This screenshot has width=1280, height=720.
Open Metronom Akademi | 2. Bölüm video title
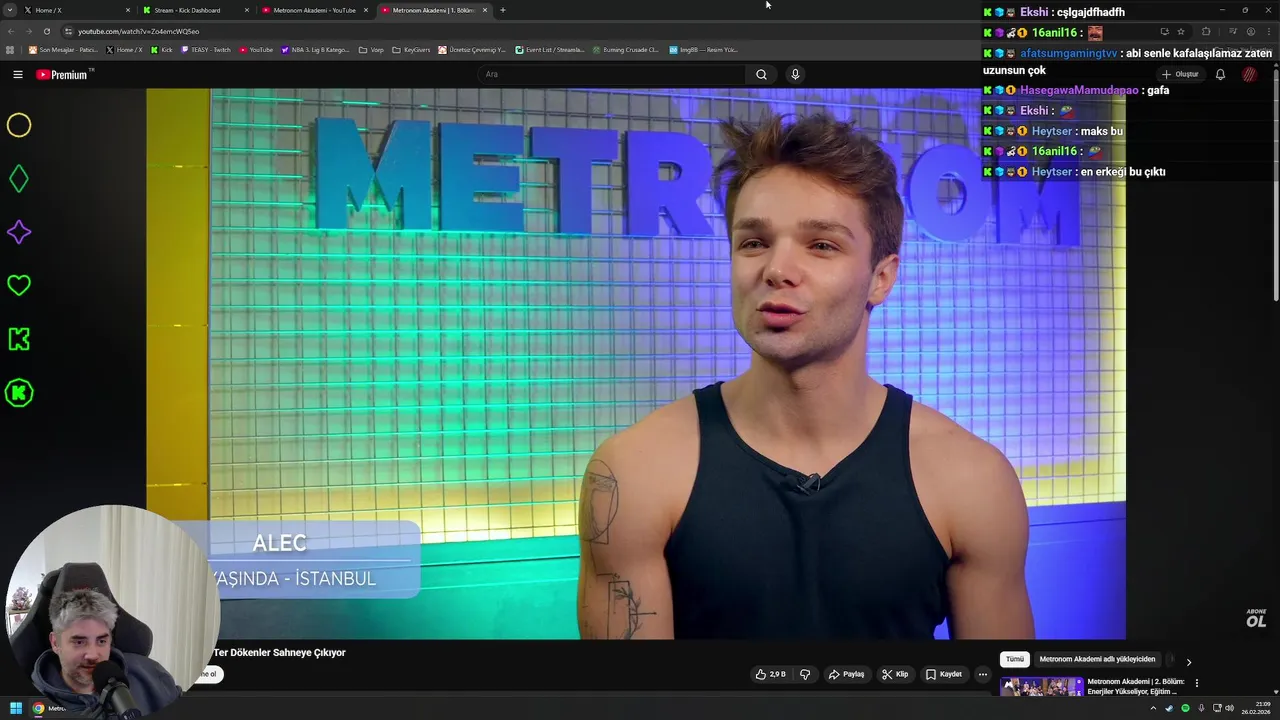[x=1136, y=686]
